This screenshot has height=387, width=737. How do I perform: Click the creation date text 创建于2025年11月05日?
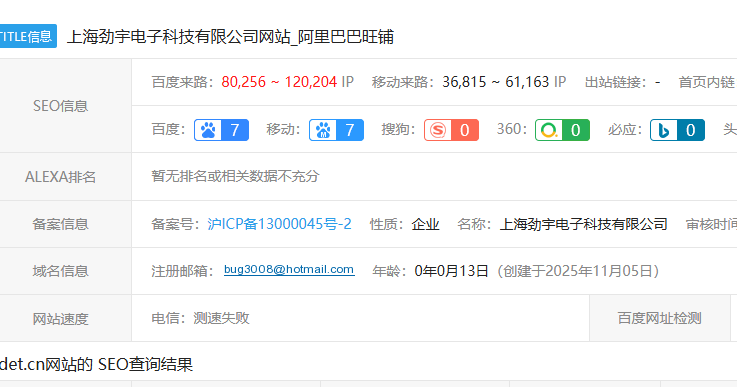coord(578,271)
